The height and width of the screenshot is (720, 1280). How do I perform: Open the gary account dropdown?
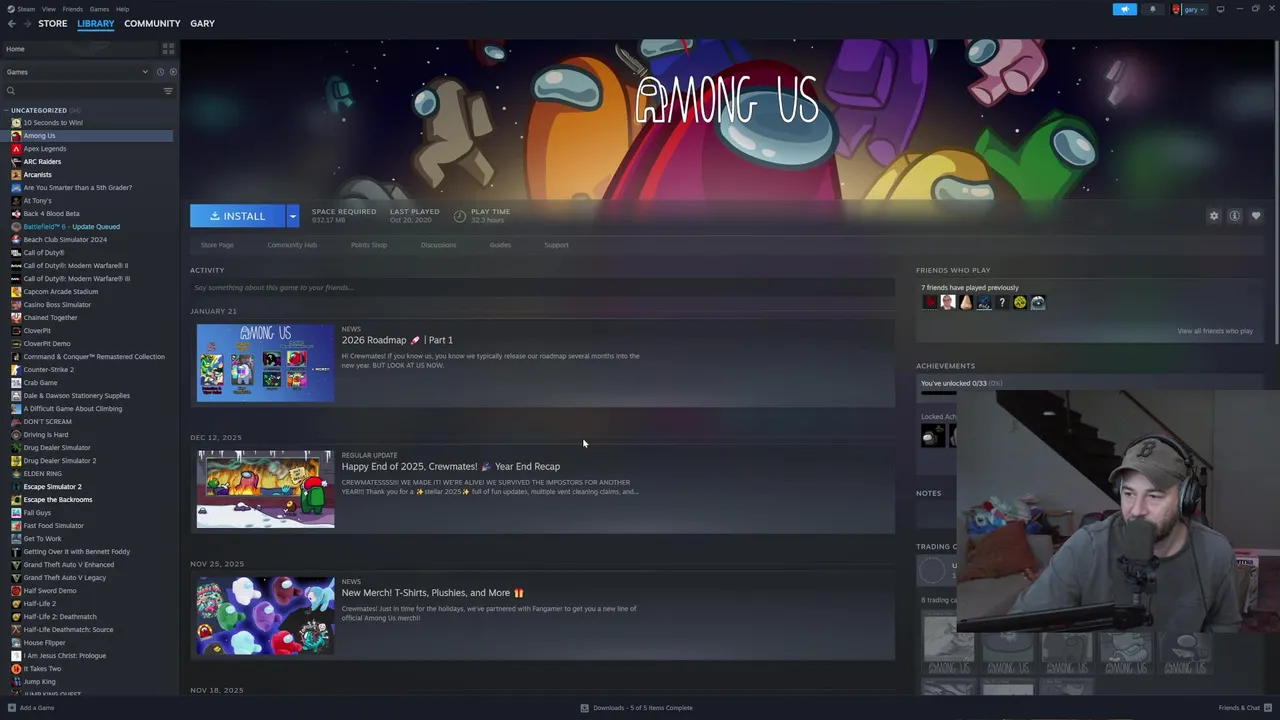click(1189, 9)
